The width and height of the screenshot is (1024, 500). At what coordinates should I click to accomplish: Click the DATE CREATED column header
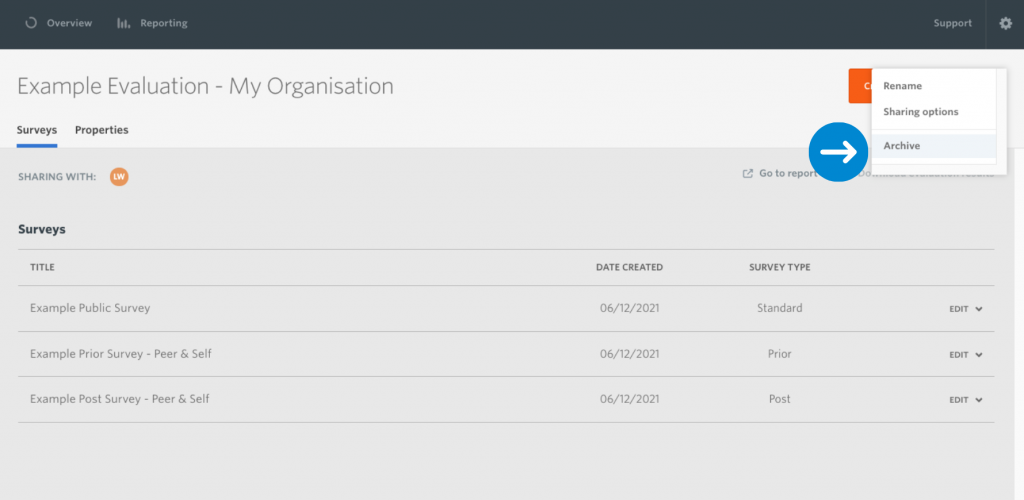click(x=630, y=267)
